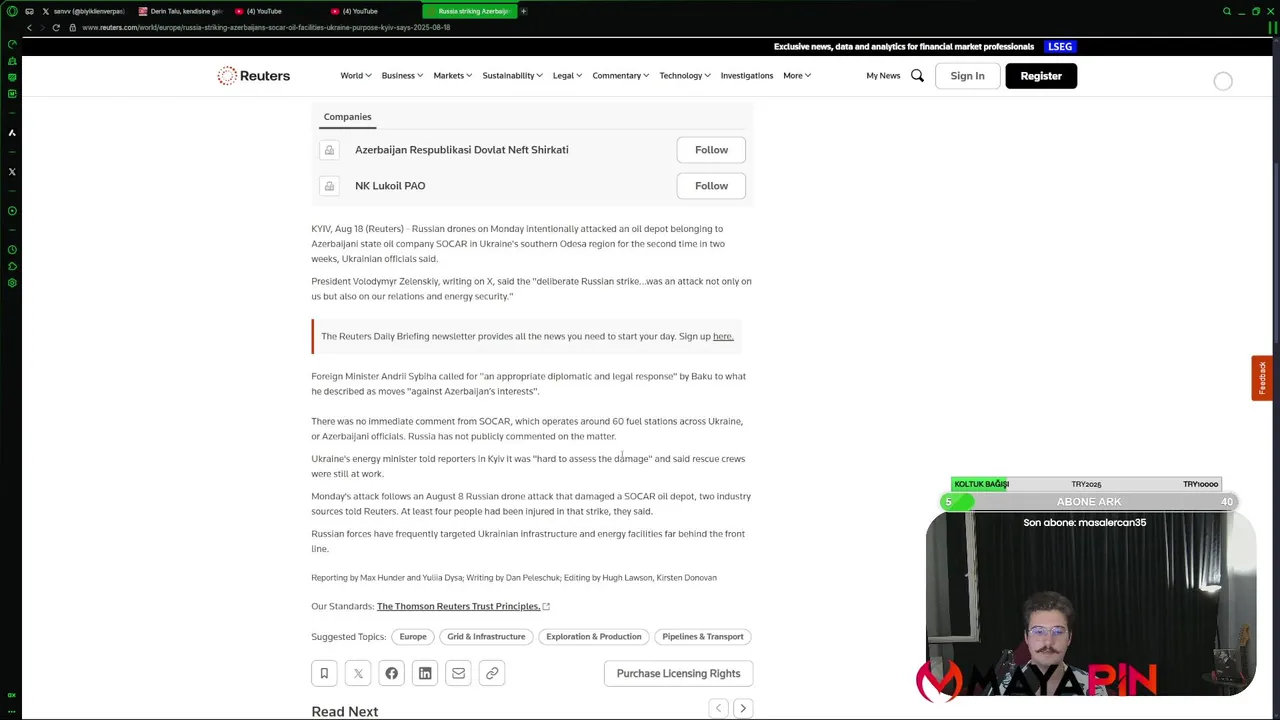Expand the Legal menu
This screenshot has width=1280, height=720.
point(568,75)
